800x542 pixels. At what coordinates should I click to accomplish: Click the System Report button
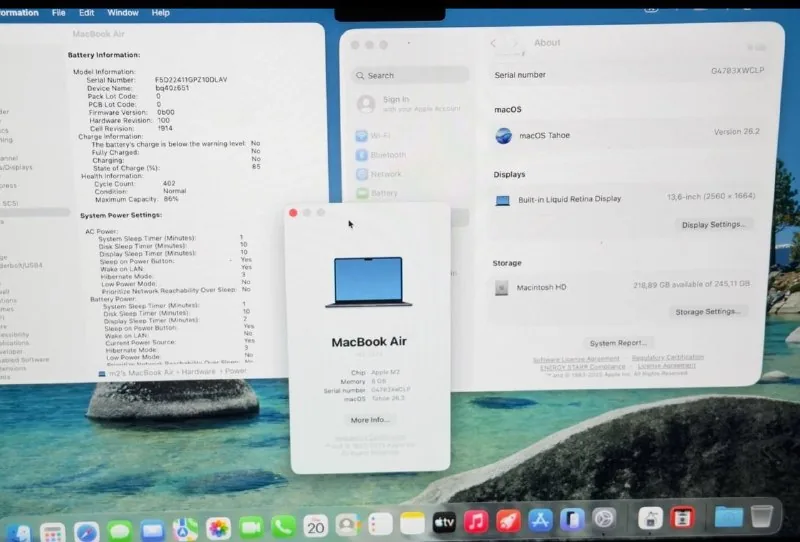pos(618,343)
